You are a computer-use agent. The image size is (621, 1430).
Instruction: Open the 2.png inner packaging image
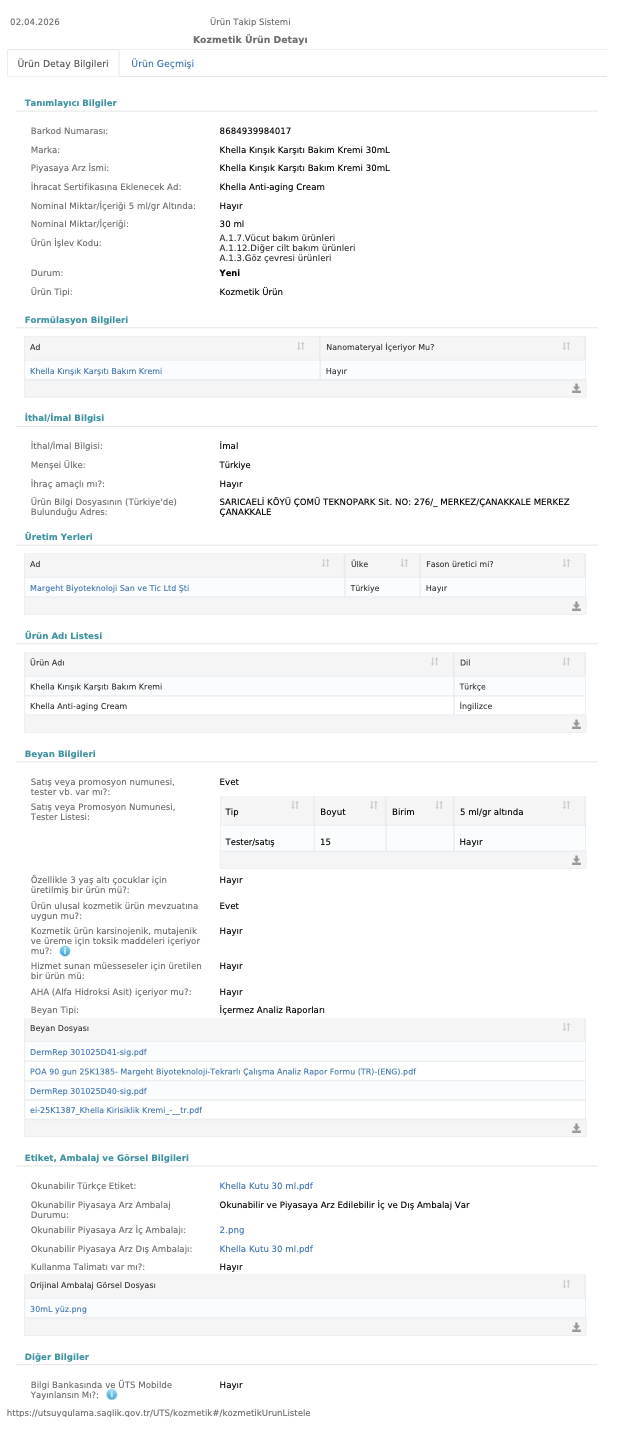(x=231, y=1230)
